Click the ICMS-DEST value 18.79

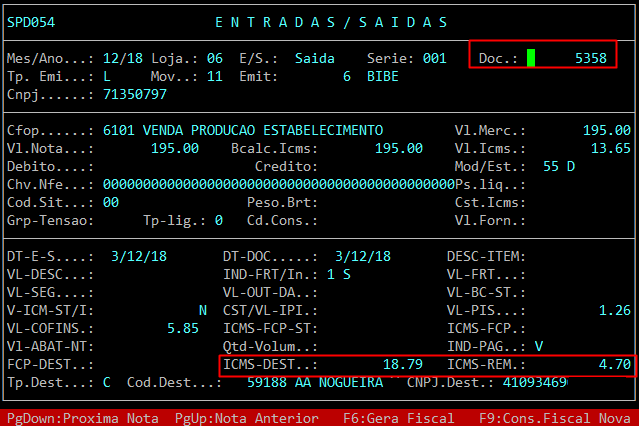pos(403,365)
